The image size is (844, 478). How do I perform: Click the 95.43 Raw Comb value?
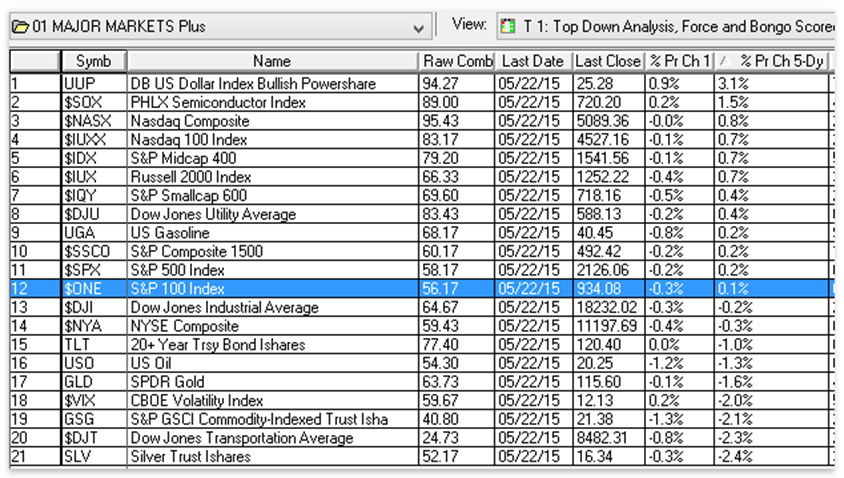(440, 121)
